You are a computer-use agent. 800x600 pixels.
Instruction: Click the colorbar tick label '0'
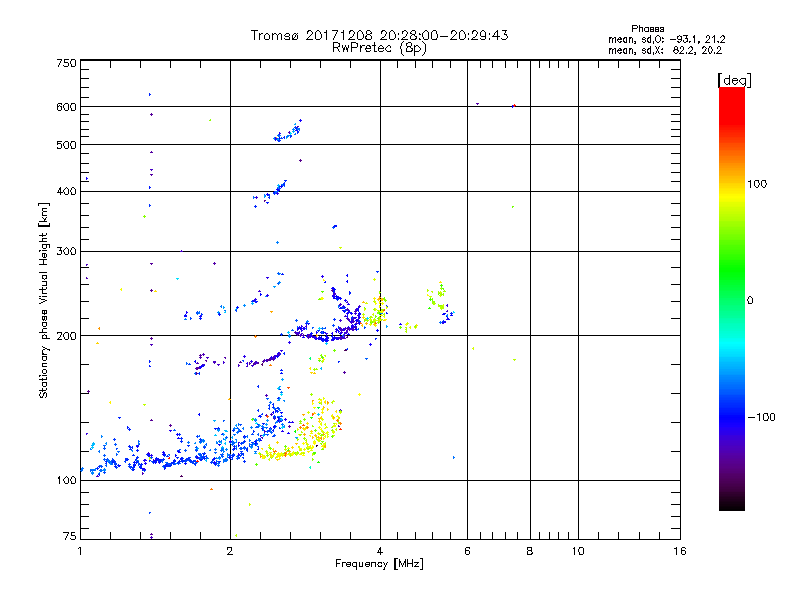[750, 301]
